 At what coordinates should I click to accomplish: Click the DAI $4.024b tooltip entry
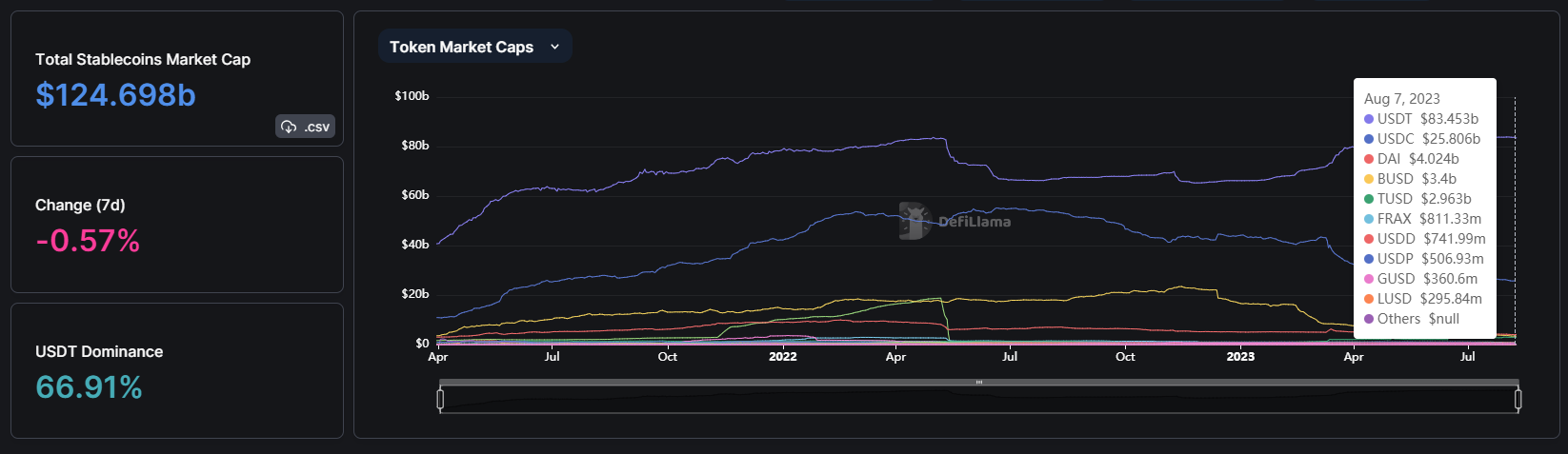click(x=1412, y=159)
